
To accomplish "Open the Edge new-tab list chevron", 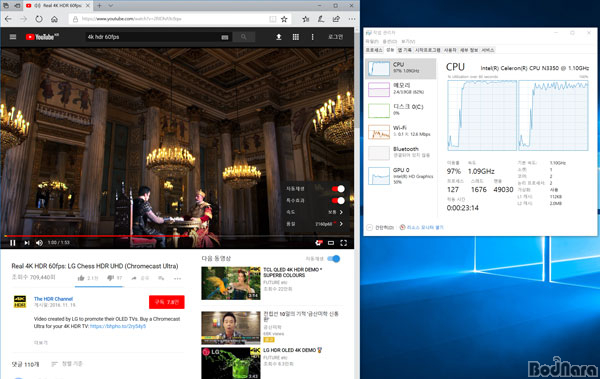I will [111, 6].
